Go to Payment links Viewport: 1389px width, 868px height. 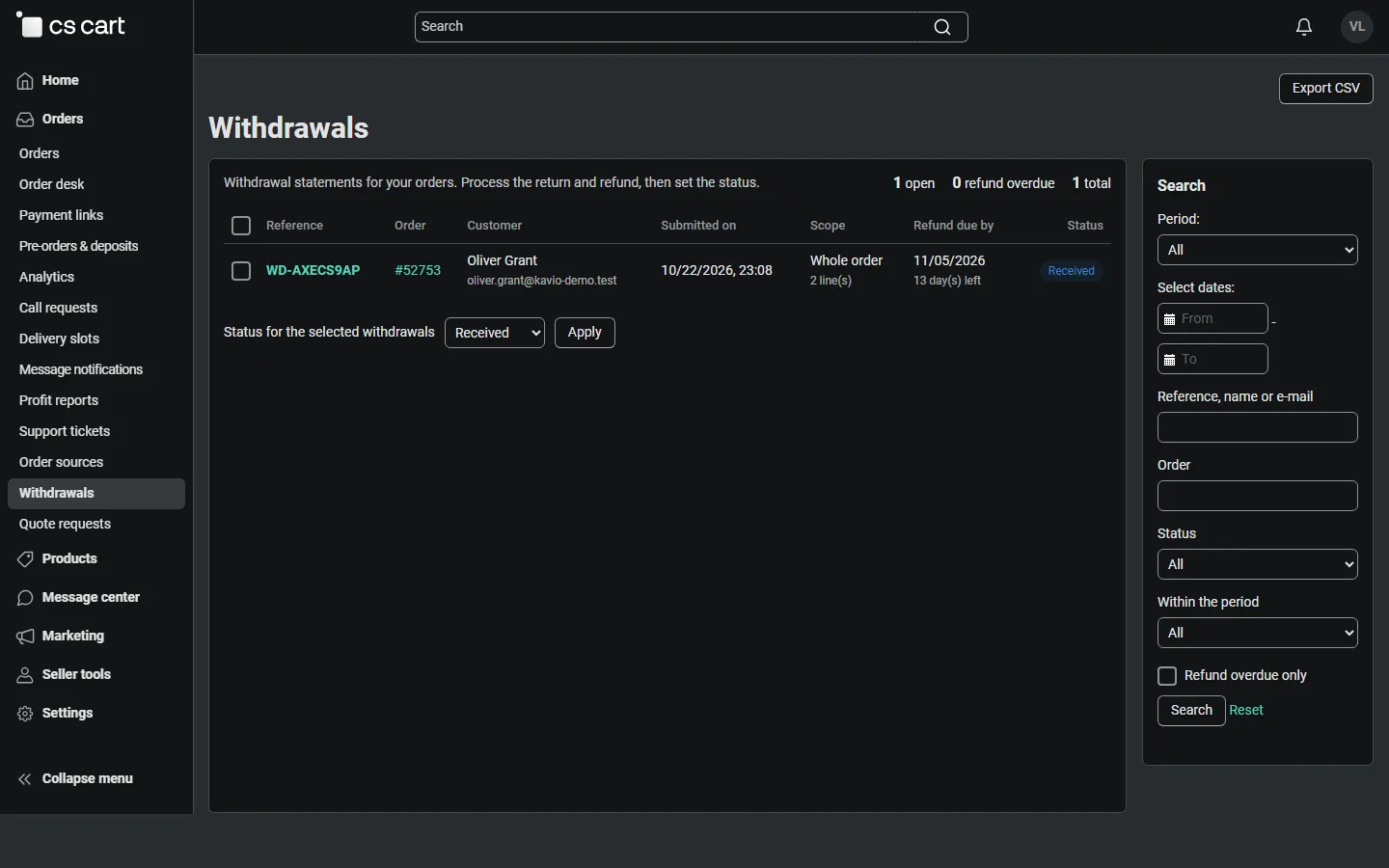(x=61, y=215)
